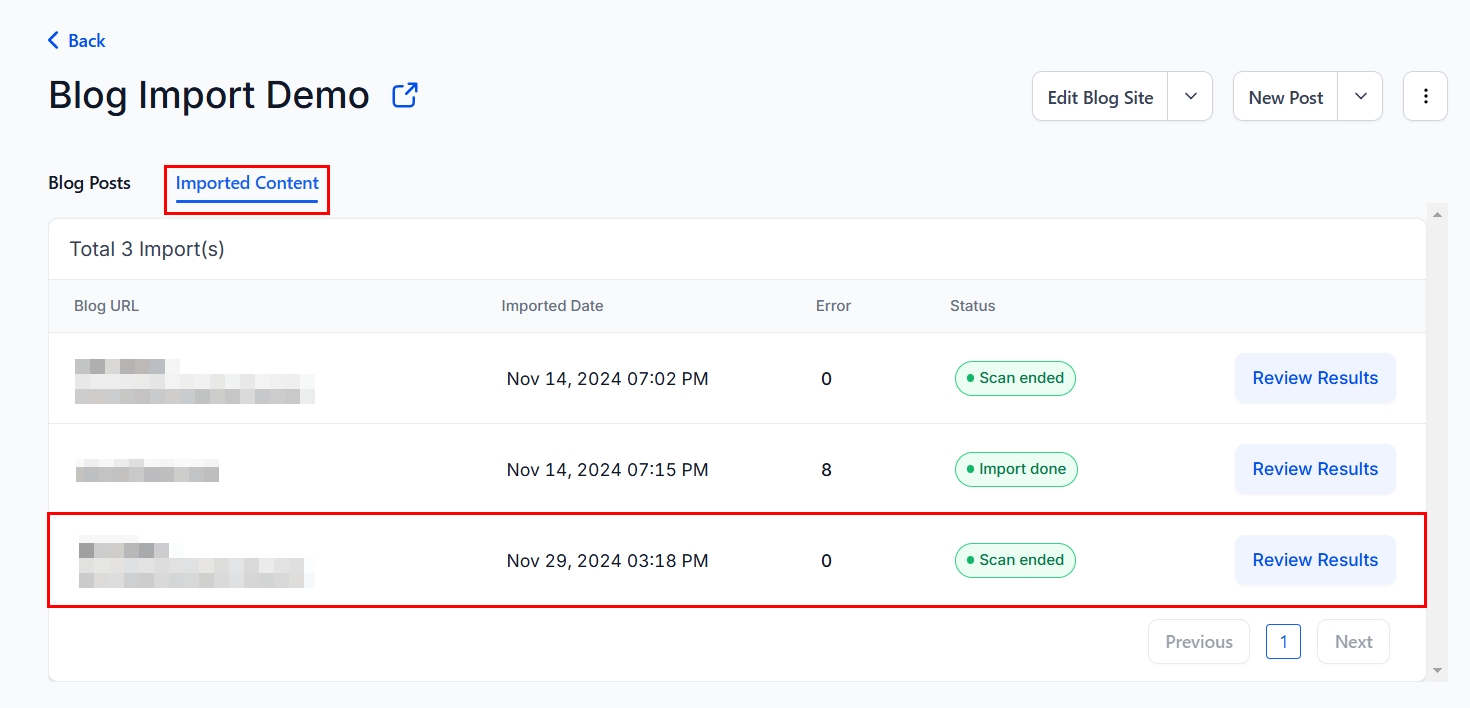Viewport: 1470px width, 708px height.
Task: Open blog site via external link icon
Action: pyautogui.click(x=404, y=96)
